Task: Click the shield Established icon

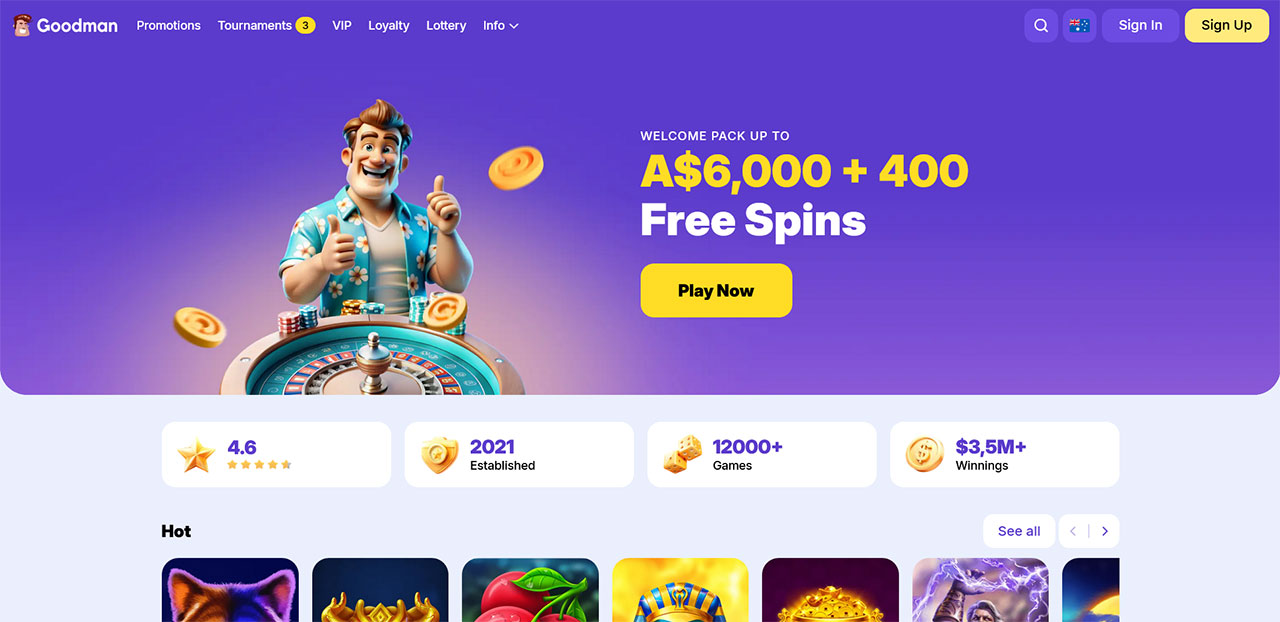Action: [439, 455]
